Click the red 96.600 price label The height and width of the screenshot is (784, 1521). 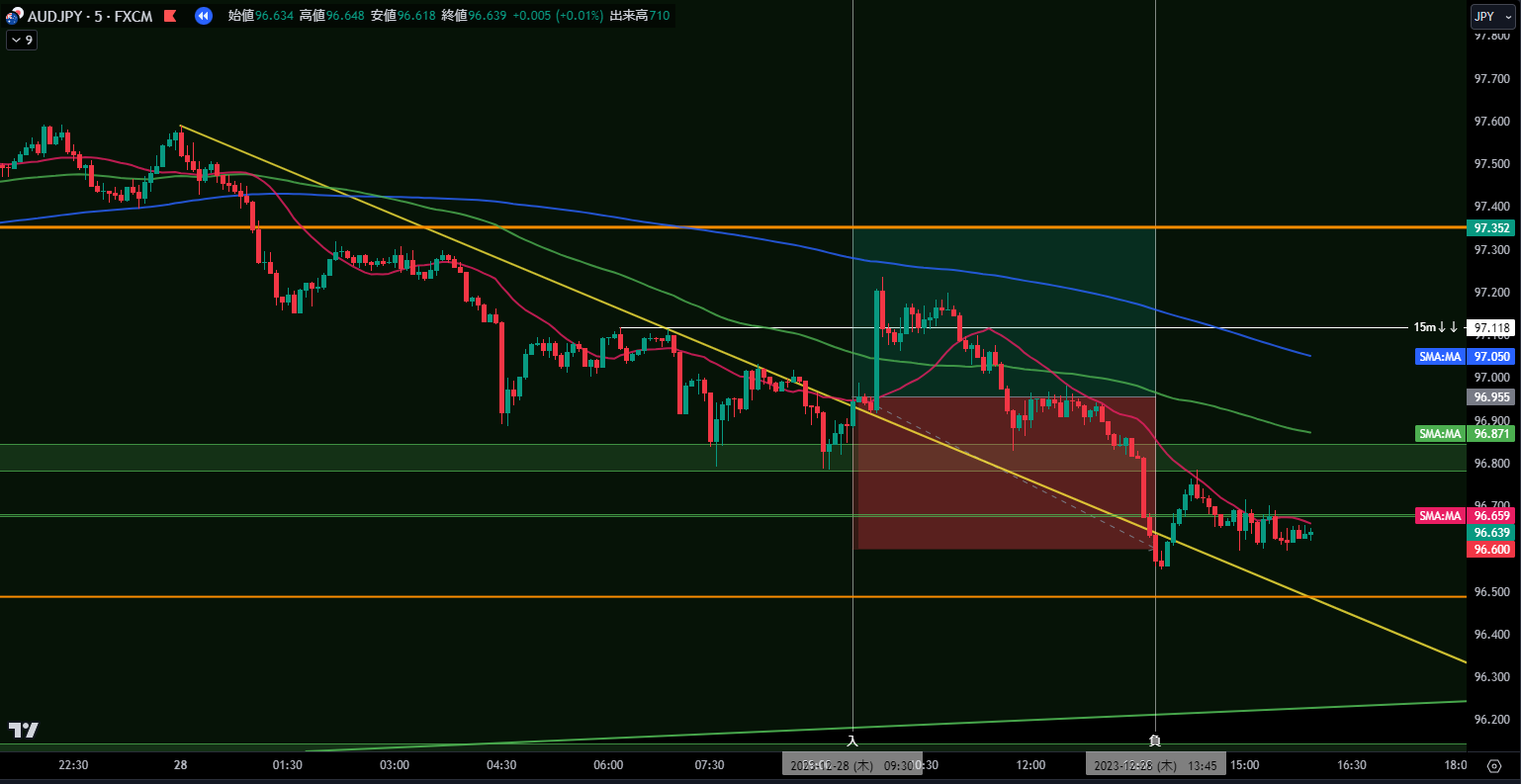(1490, 550)
